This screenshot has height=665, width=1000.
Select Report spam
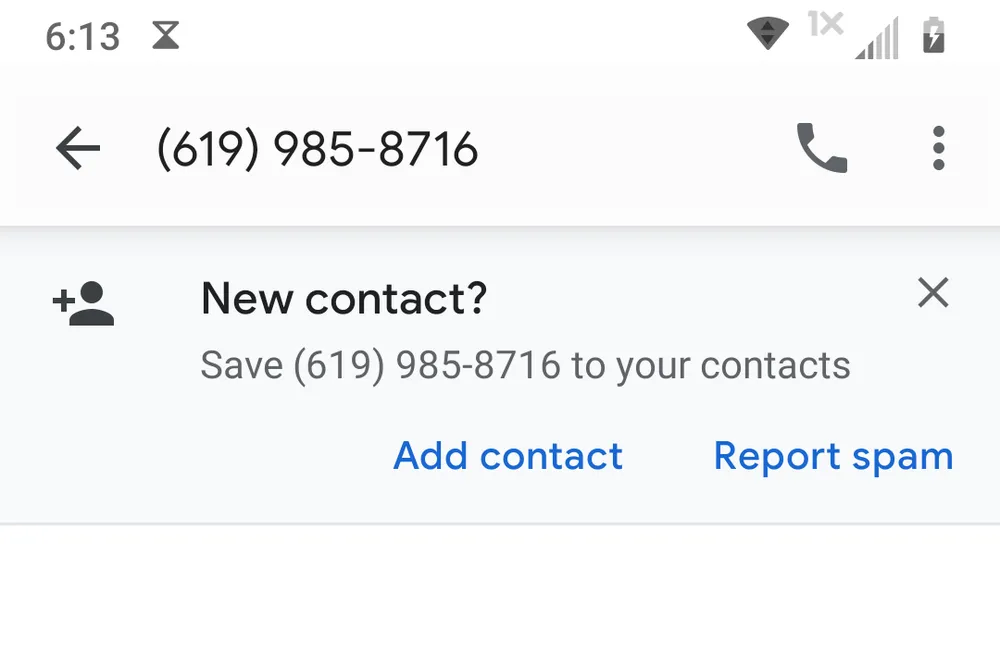tap(833, 456)
